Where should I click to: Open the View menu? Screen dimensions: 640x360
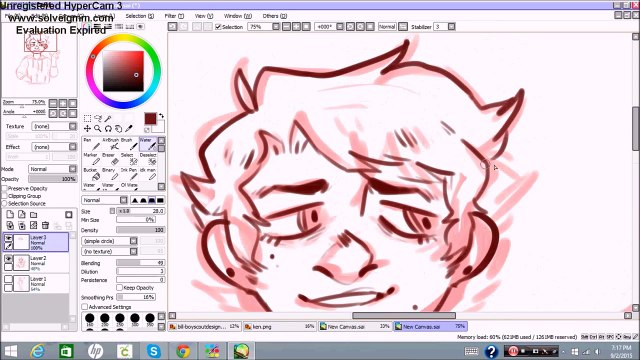204,16
